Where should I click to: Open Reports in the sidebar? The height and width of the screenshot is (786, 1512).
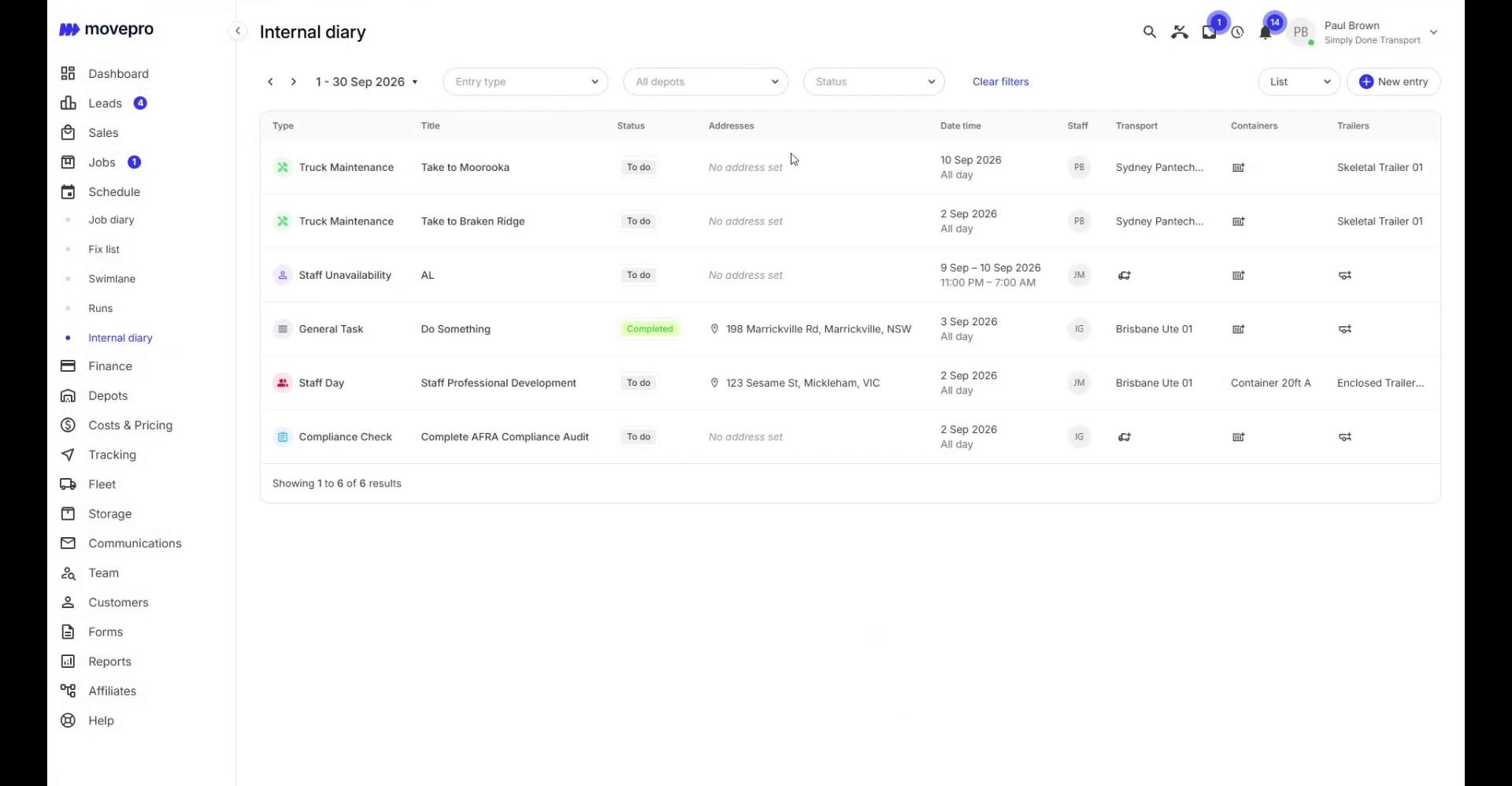(x=109, y=662)
